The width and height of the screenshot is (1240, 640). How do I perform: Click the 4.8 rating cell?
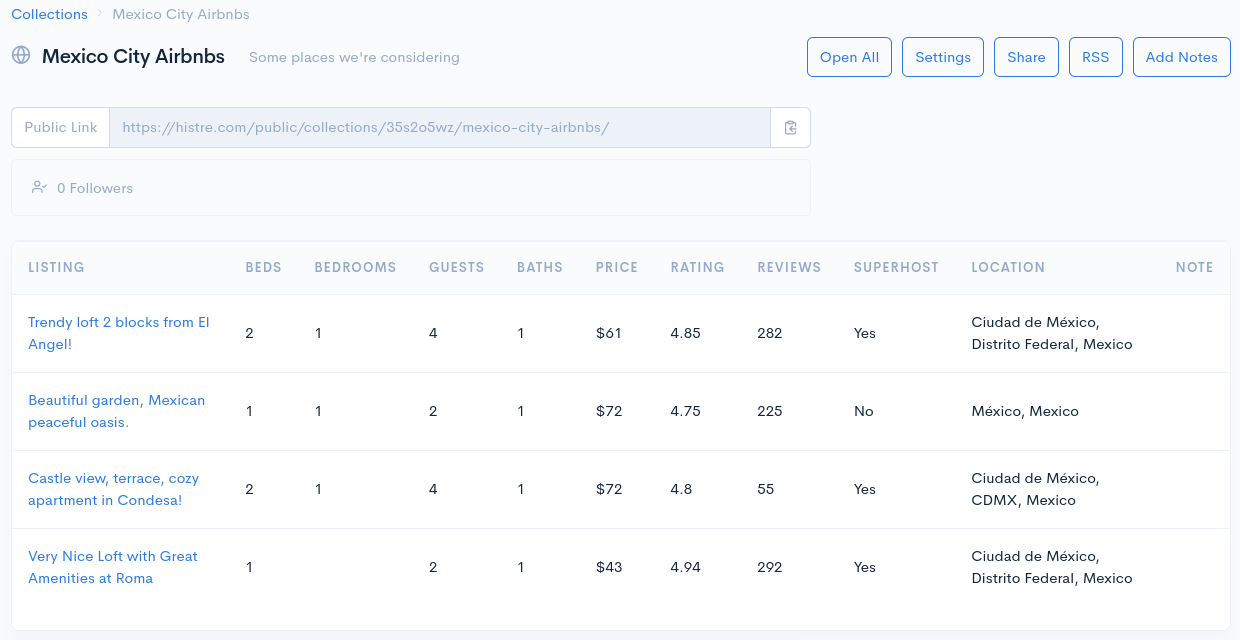[682, 489]
